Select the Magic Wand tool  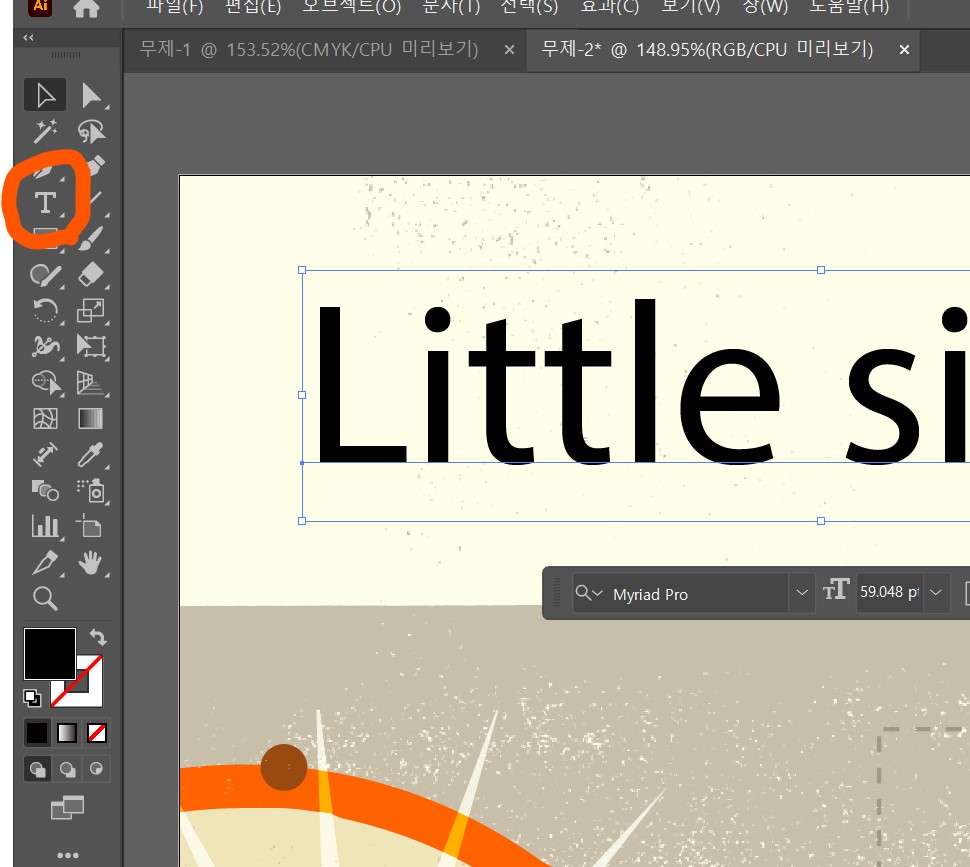coord(45,130)
